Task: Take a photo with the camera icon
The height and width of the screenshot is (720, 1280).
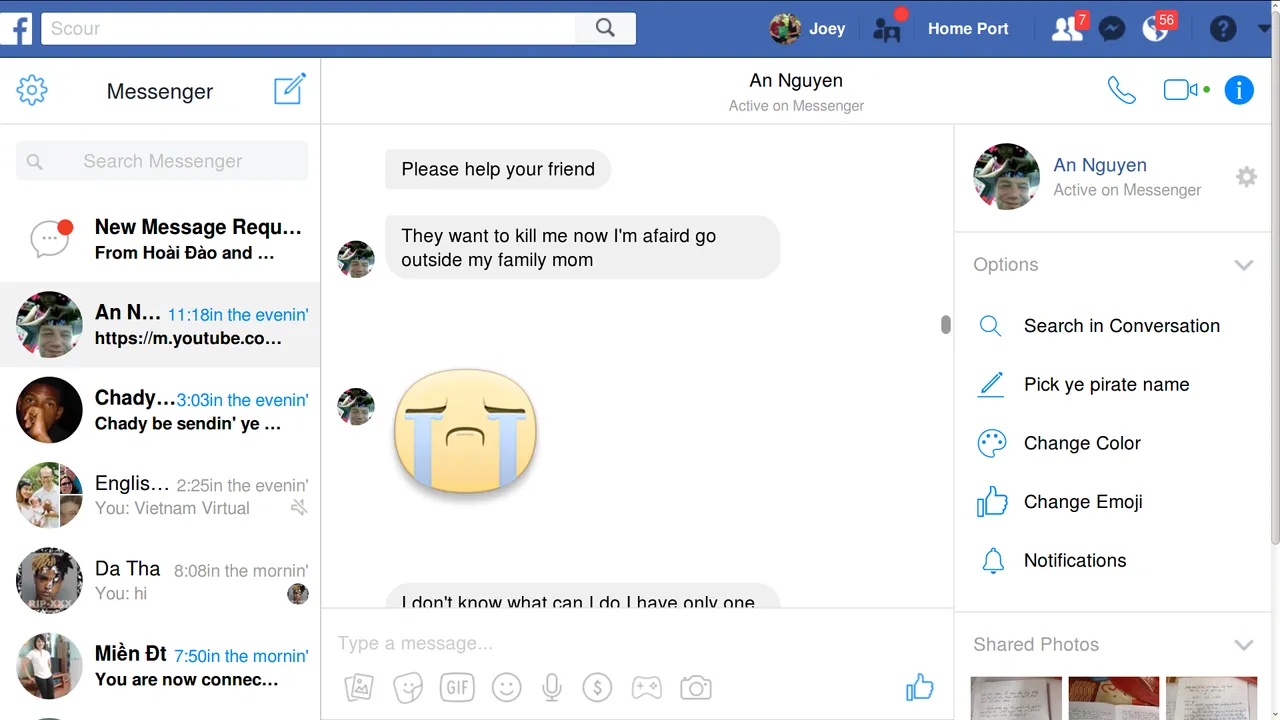Action: pos(695,688)
